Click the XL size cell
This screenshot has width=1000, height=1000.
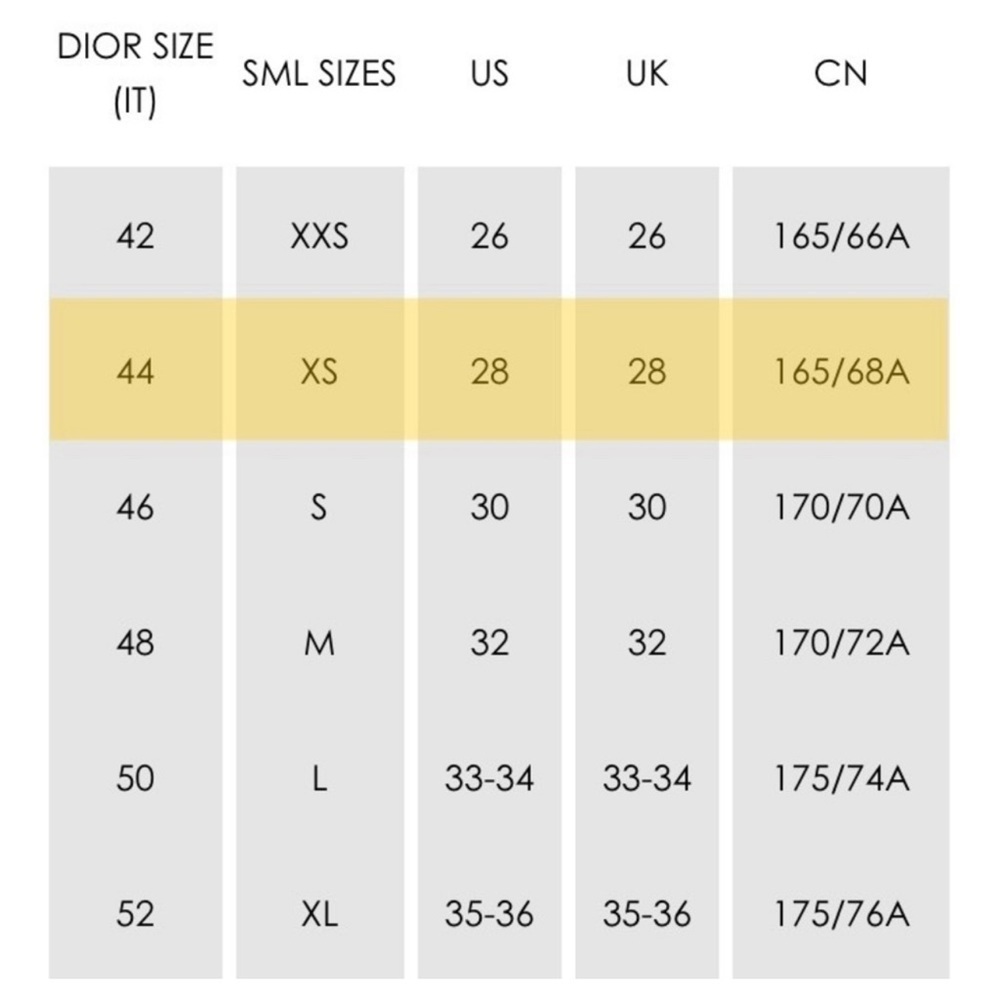(x=319, y=913)
